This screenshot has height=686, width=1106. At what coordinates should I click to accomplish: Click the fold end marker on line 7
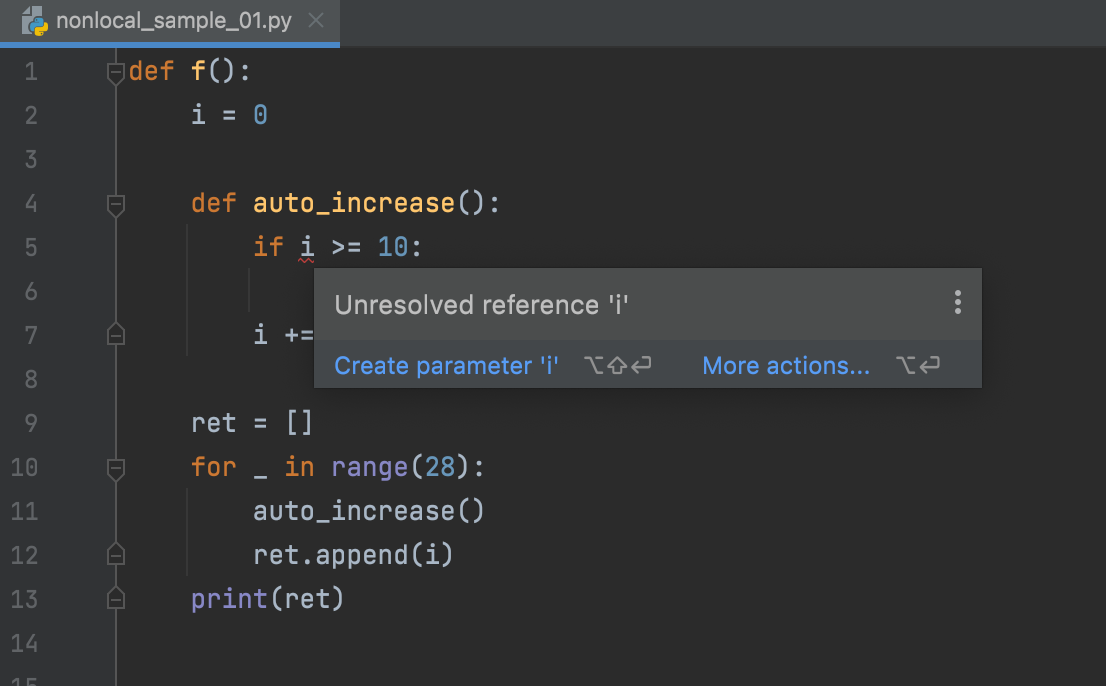(116, 335)
